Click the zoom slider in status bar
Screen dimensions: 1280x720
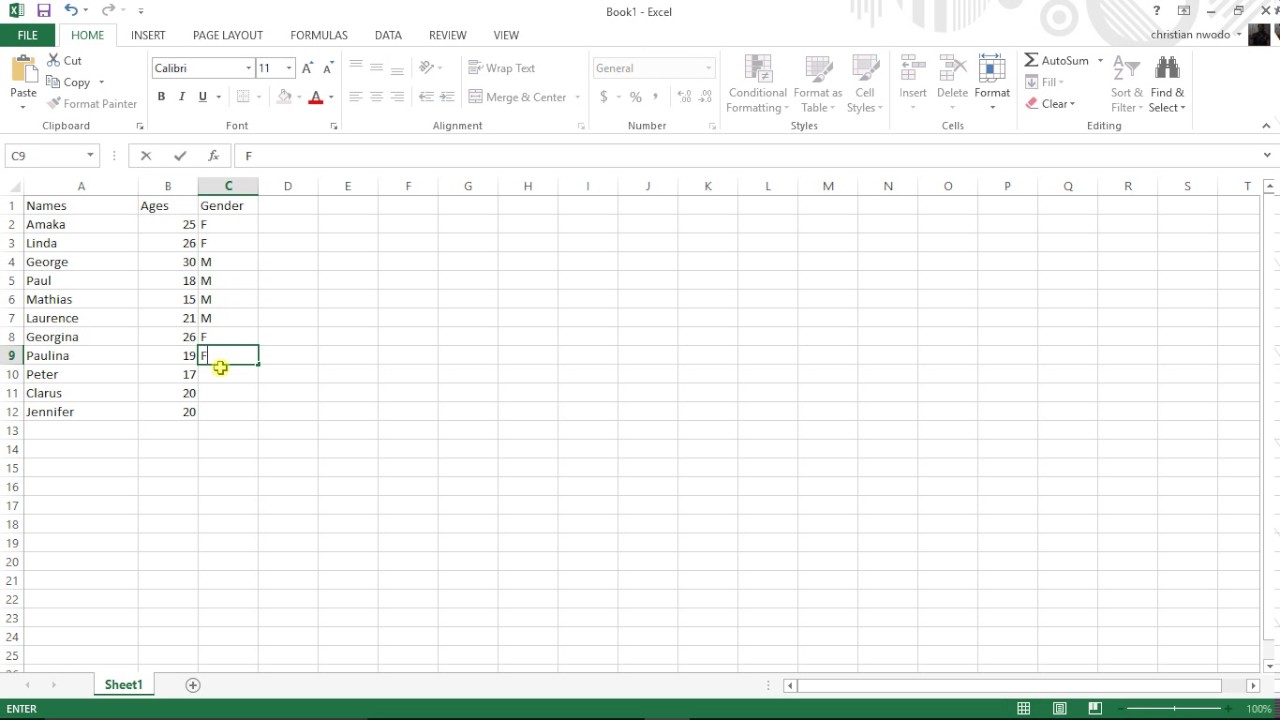click(1175, 709)
